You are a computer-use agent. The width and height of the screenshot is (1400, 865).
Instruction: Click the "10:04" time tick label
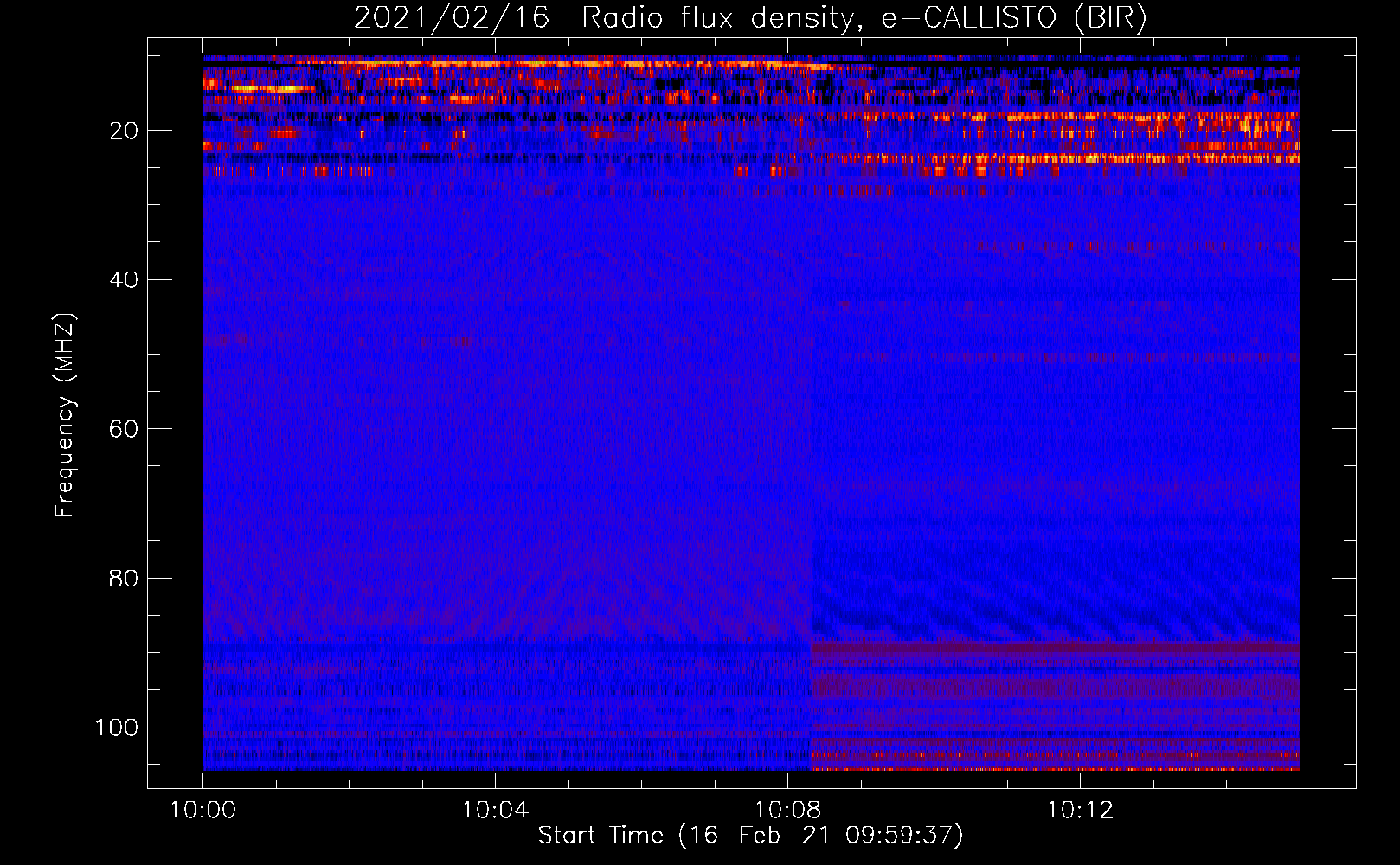coord(495,811)
